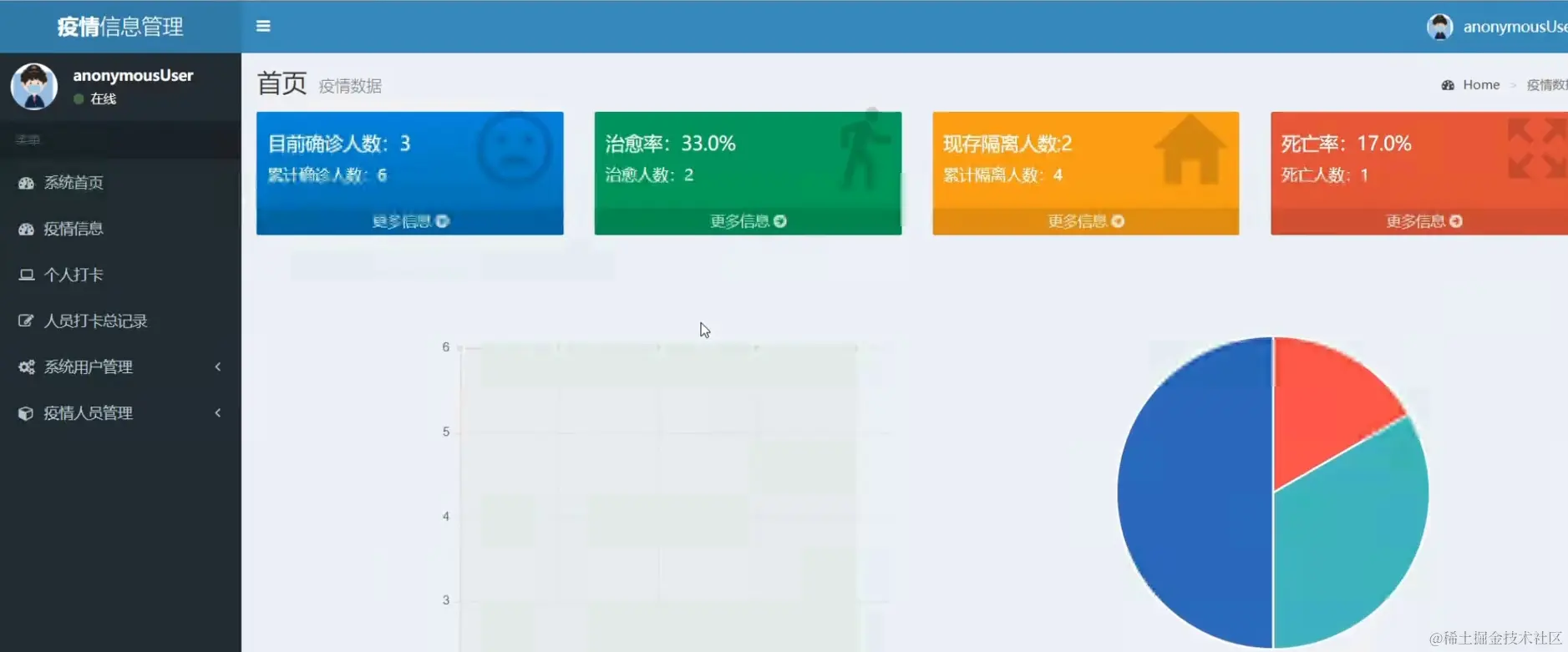Image resolution: width=1568 pixels, height=652 pixels.
Task: Click the anonymousUser name in the top bar
Action: point(1515,27)
